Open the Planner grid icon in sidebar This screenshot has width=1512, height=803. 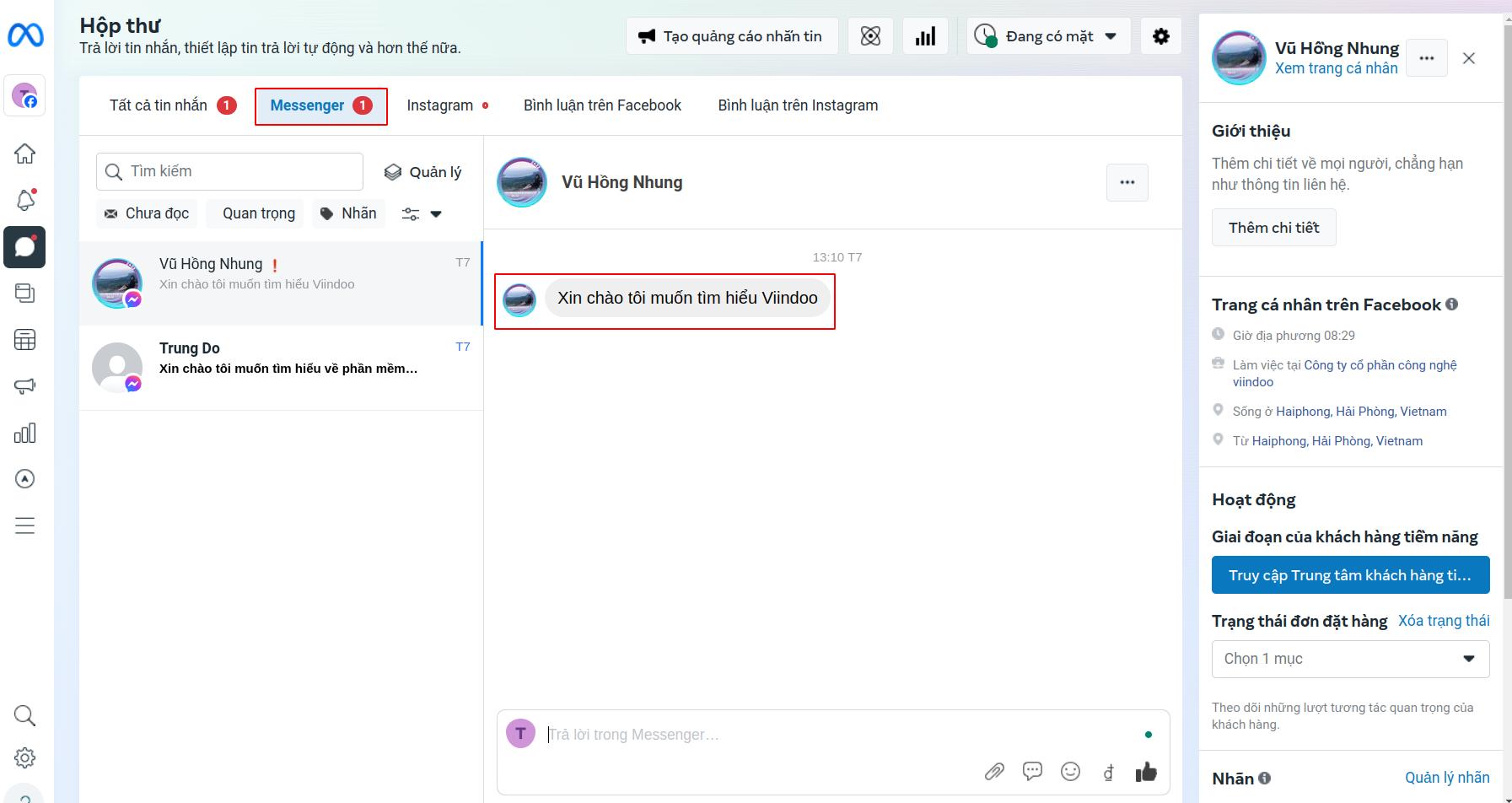tap(25, 340)
